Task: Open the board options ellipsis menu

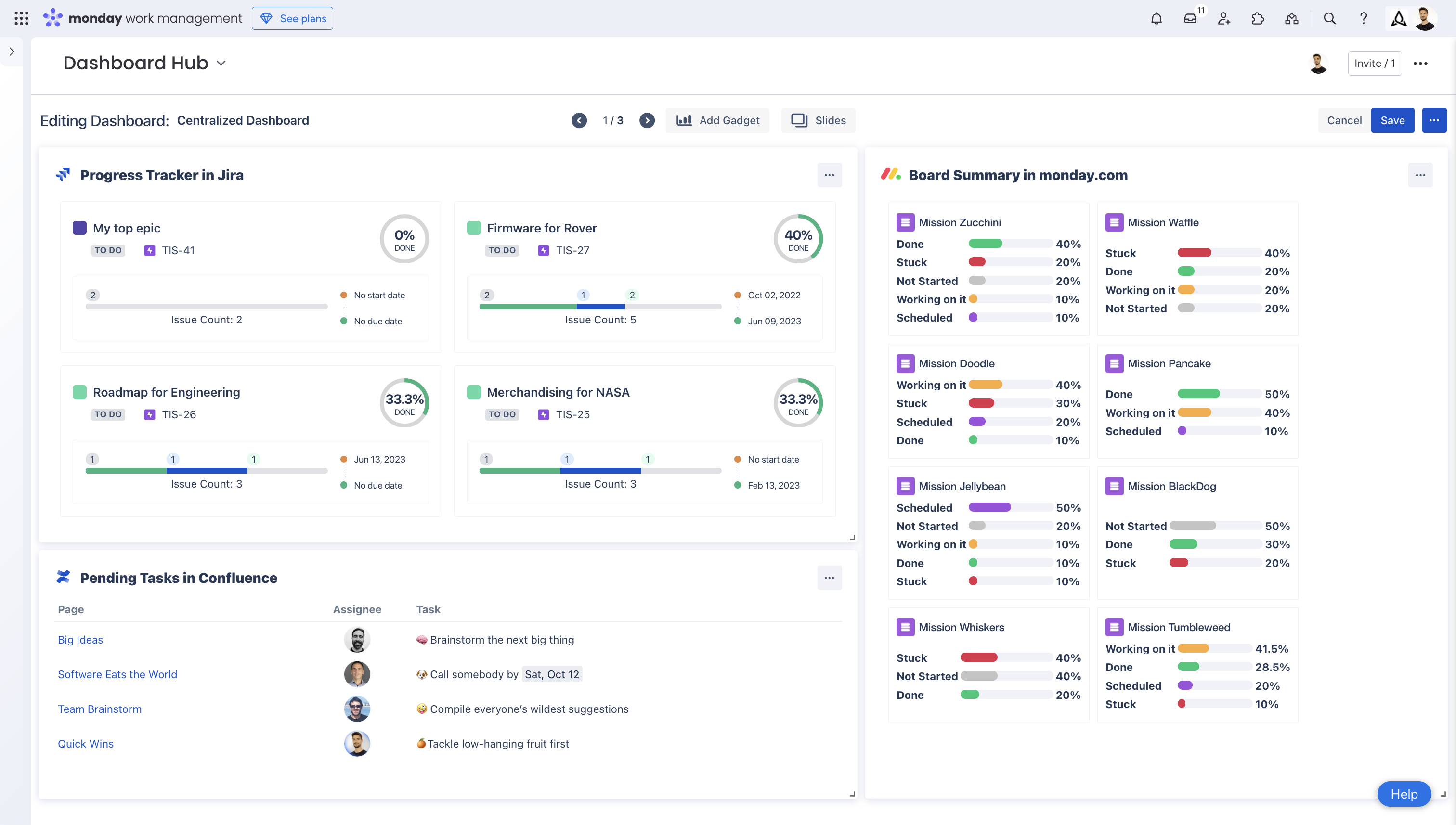Action: (1420, 64)
